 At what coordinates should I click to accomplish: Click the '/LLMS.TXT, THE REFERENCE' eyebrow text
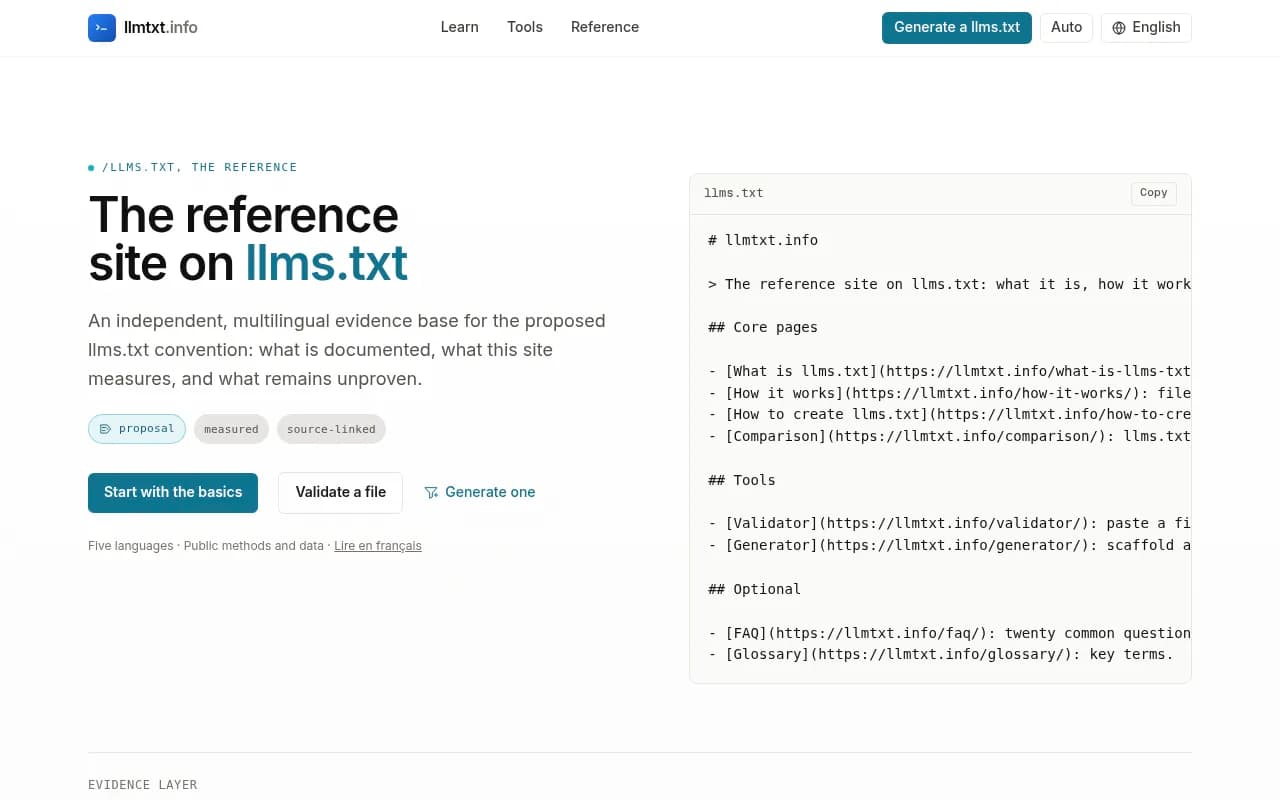click(x=199, y=167)
